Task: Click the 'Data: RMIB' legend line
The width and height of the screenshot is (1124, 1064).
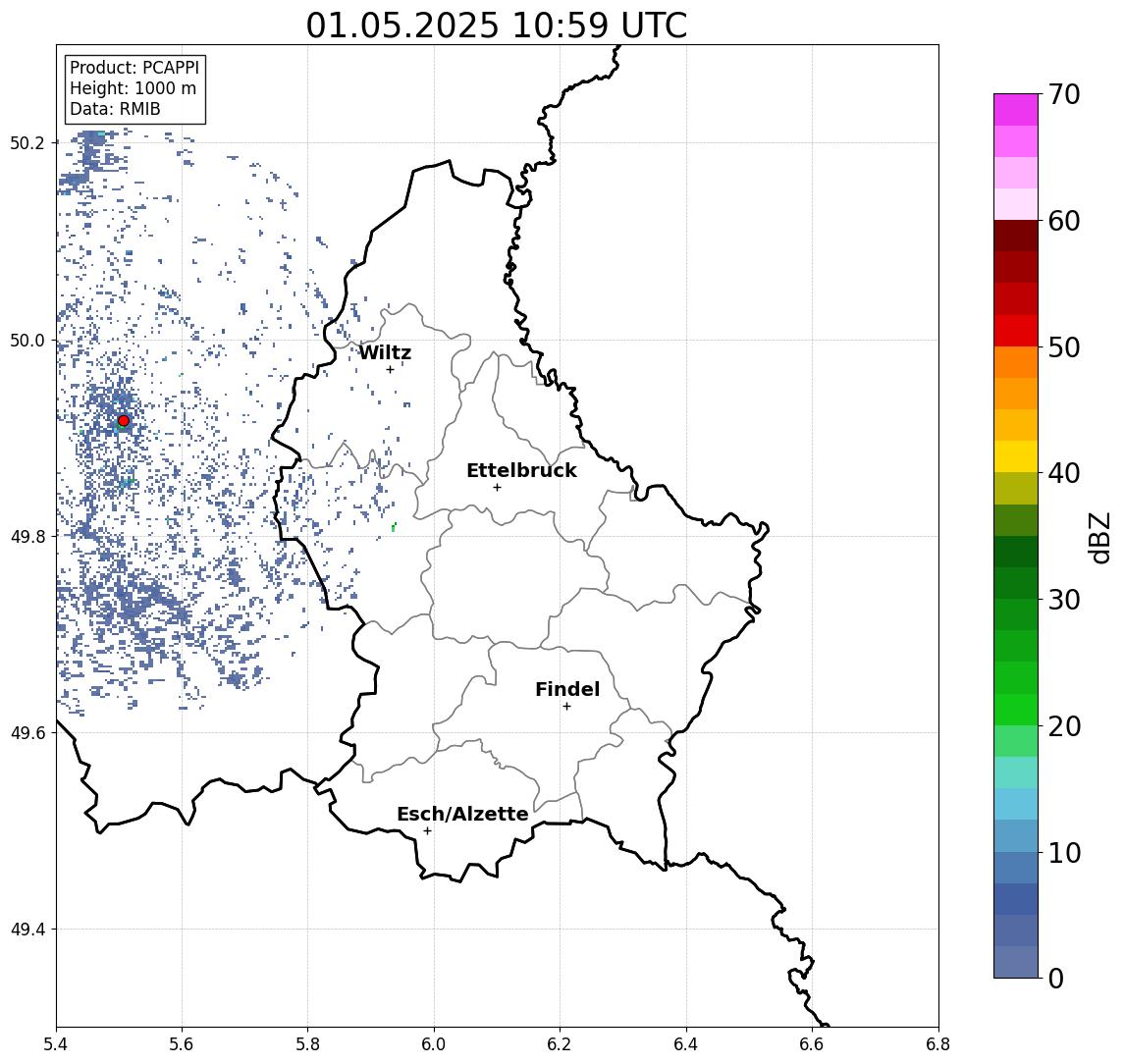Action: click(x=115, y=109)
